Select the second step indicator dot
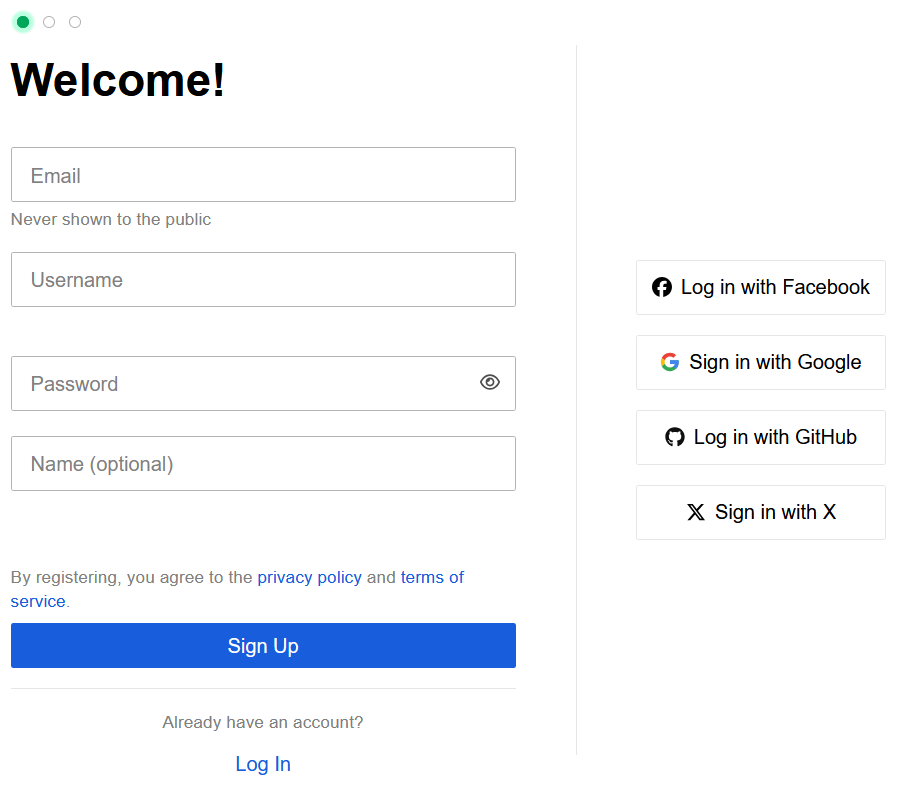This screenshot has width=903, height=795. (x=49, y=22)
